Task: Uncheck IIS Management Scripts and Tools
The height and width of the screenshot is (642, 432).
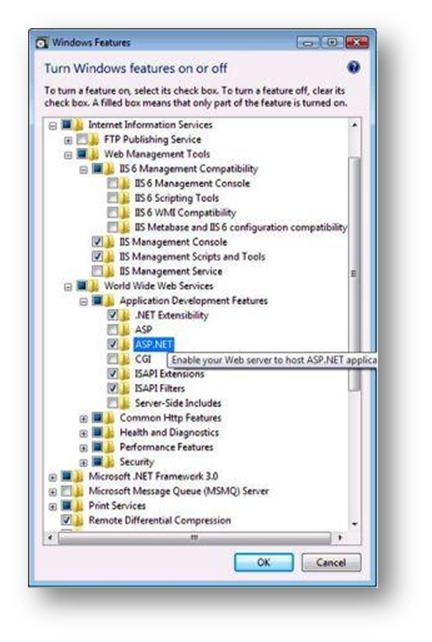Action: pyautogui.click(x=97, y=256)
